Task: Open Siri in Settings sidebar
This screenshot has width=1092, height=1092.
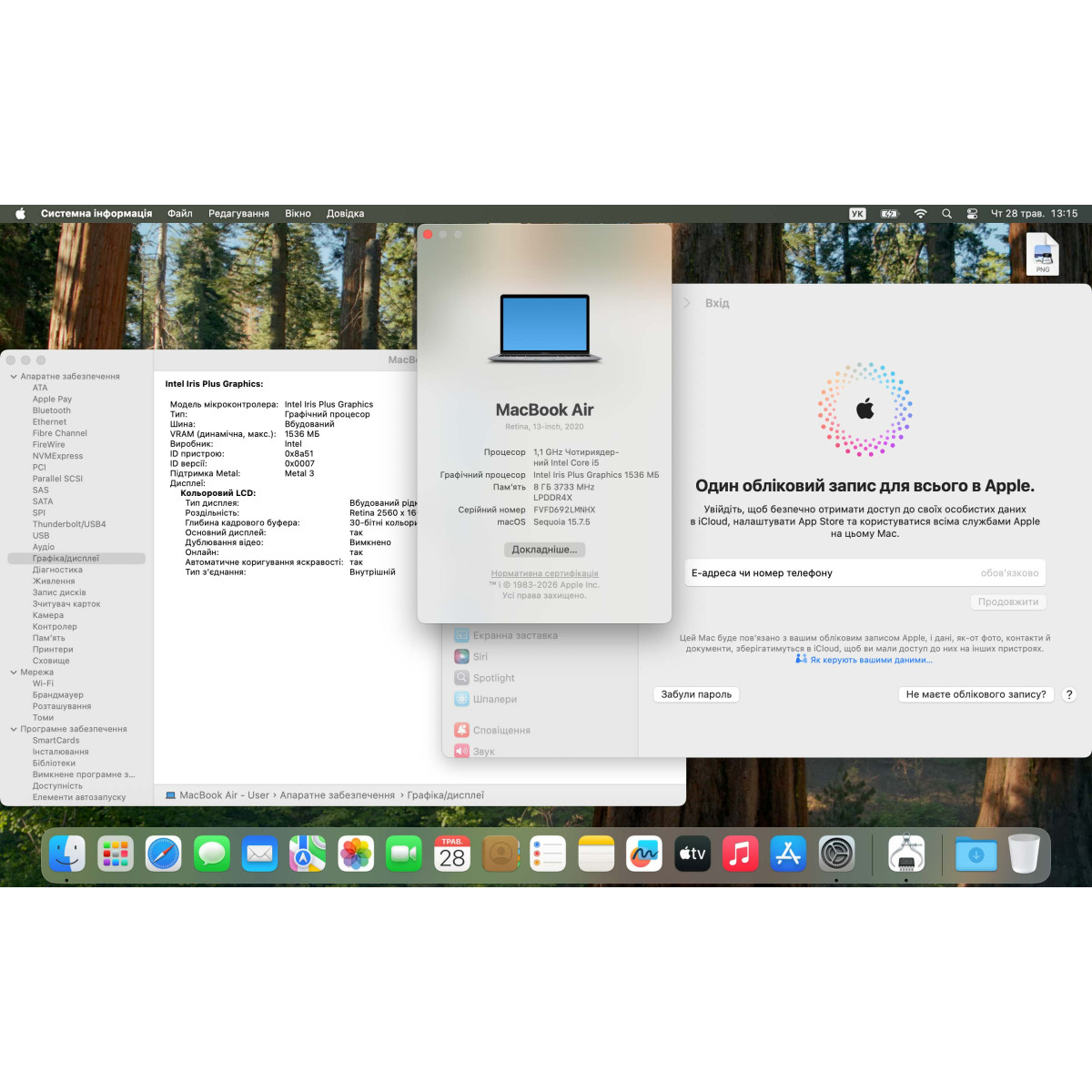Action: tap(470, 656)
